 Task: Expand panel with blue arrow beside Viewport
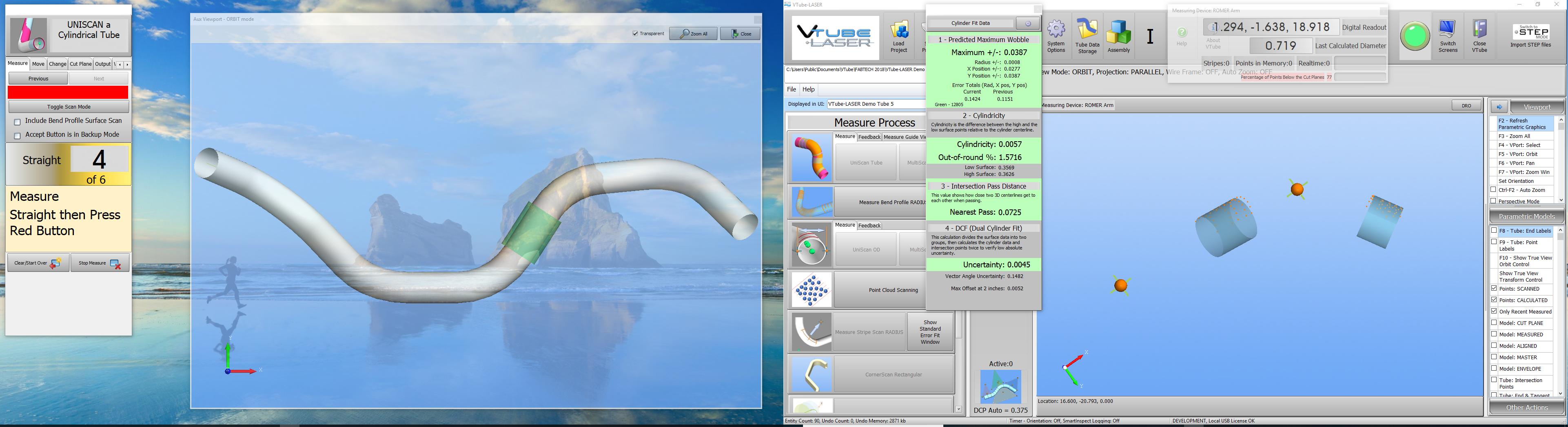pos(1499,107)
